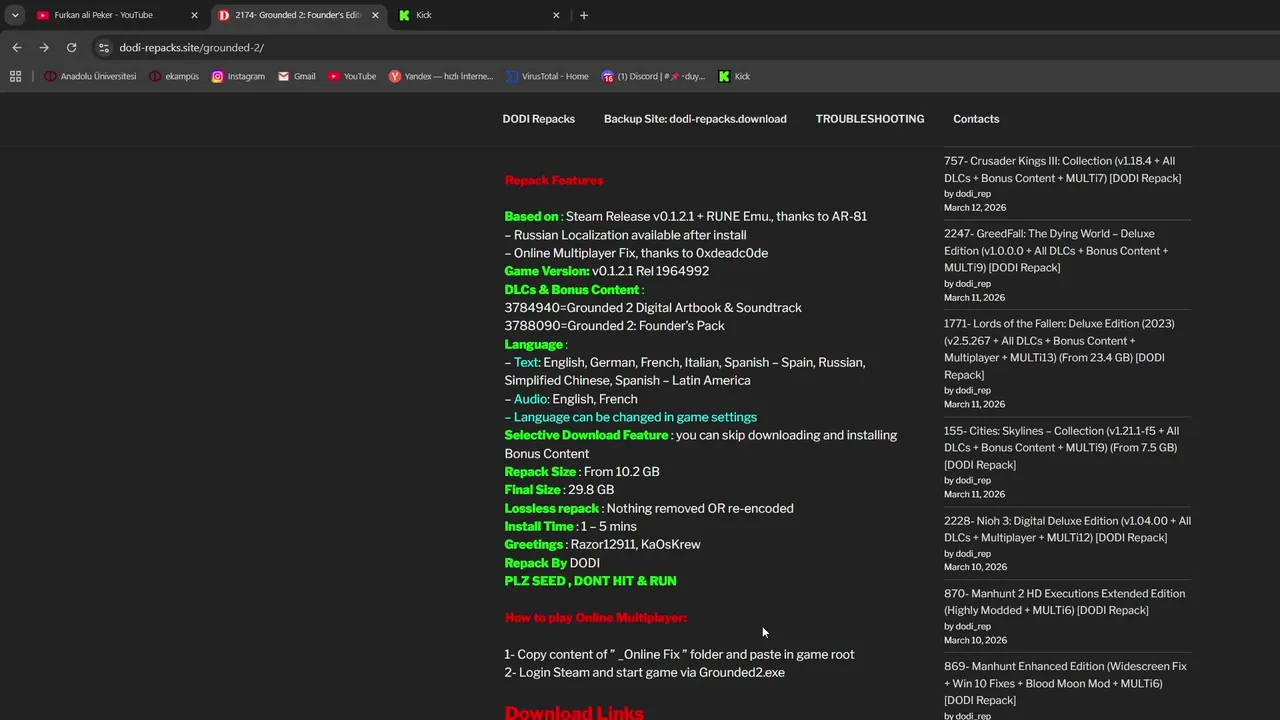Open Gmail bookmark
1280x720 pixels.
[x=297, y=76]
